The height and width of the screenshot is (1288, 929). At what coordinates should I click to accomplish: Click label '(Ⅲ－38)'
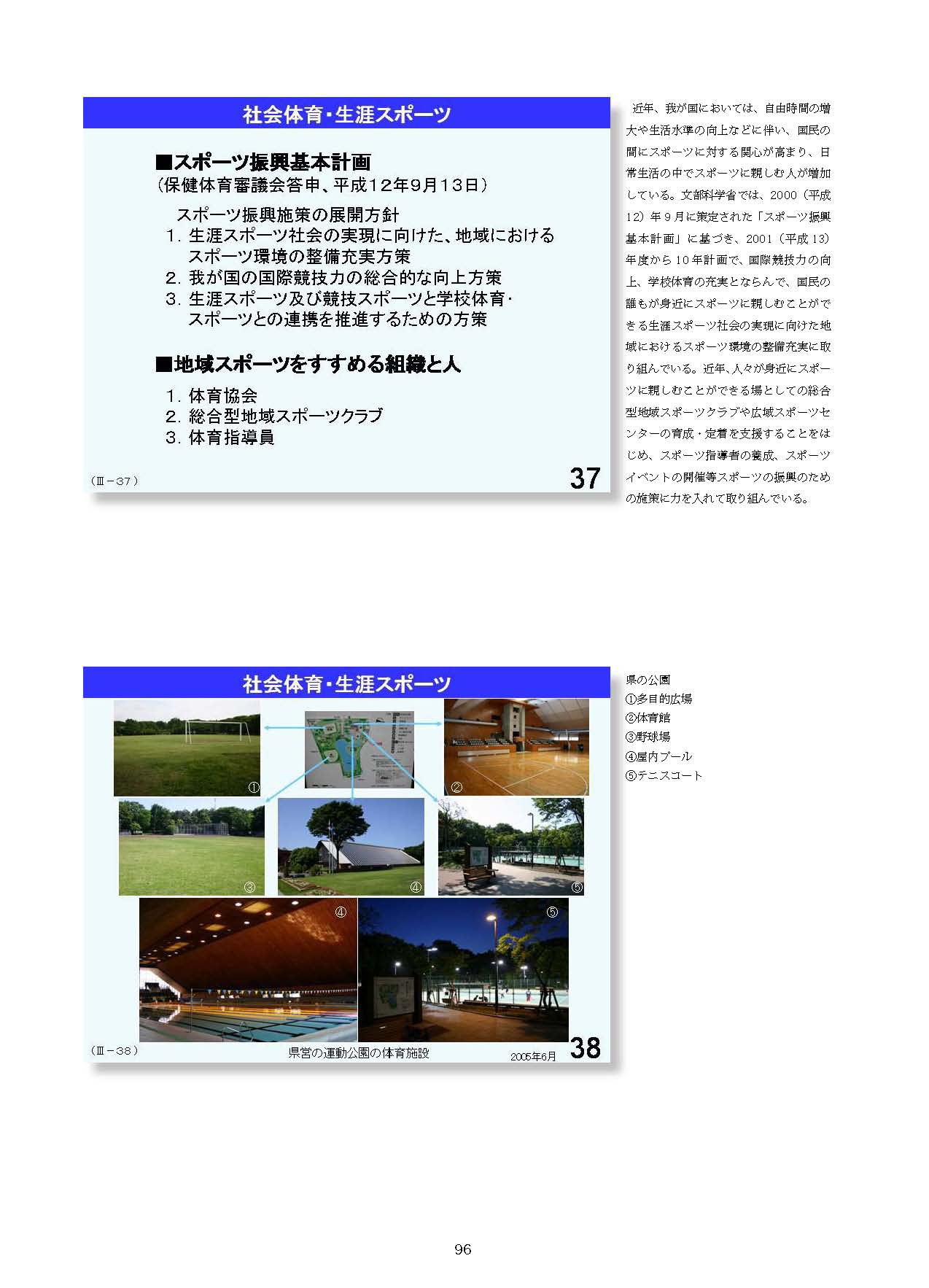tap(114, 1051)
